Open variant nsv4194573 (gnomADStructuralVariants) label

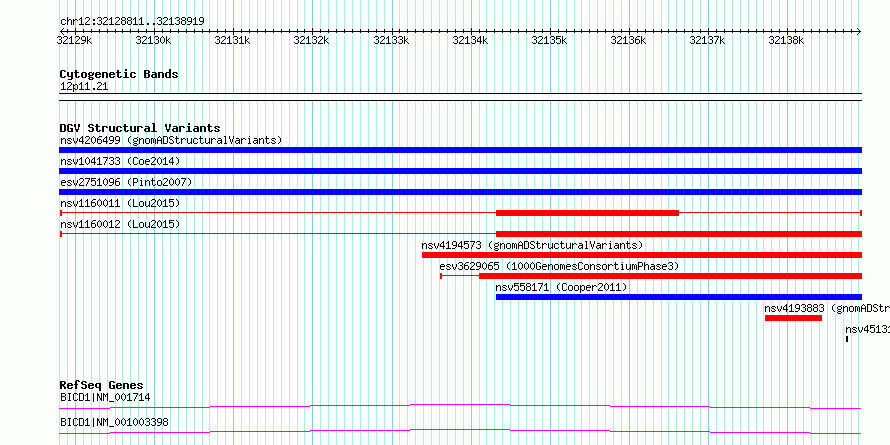(x=532, y=245)
